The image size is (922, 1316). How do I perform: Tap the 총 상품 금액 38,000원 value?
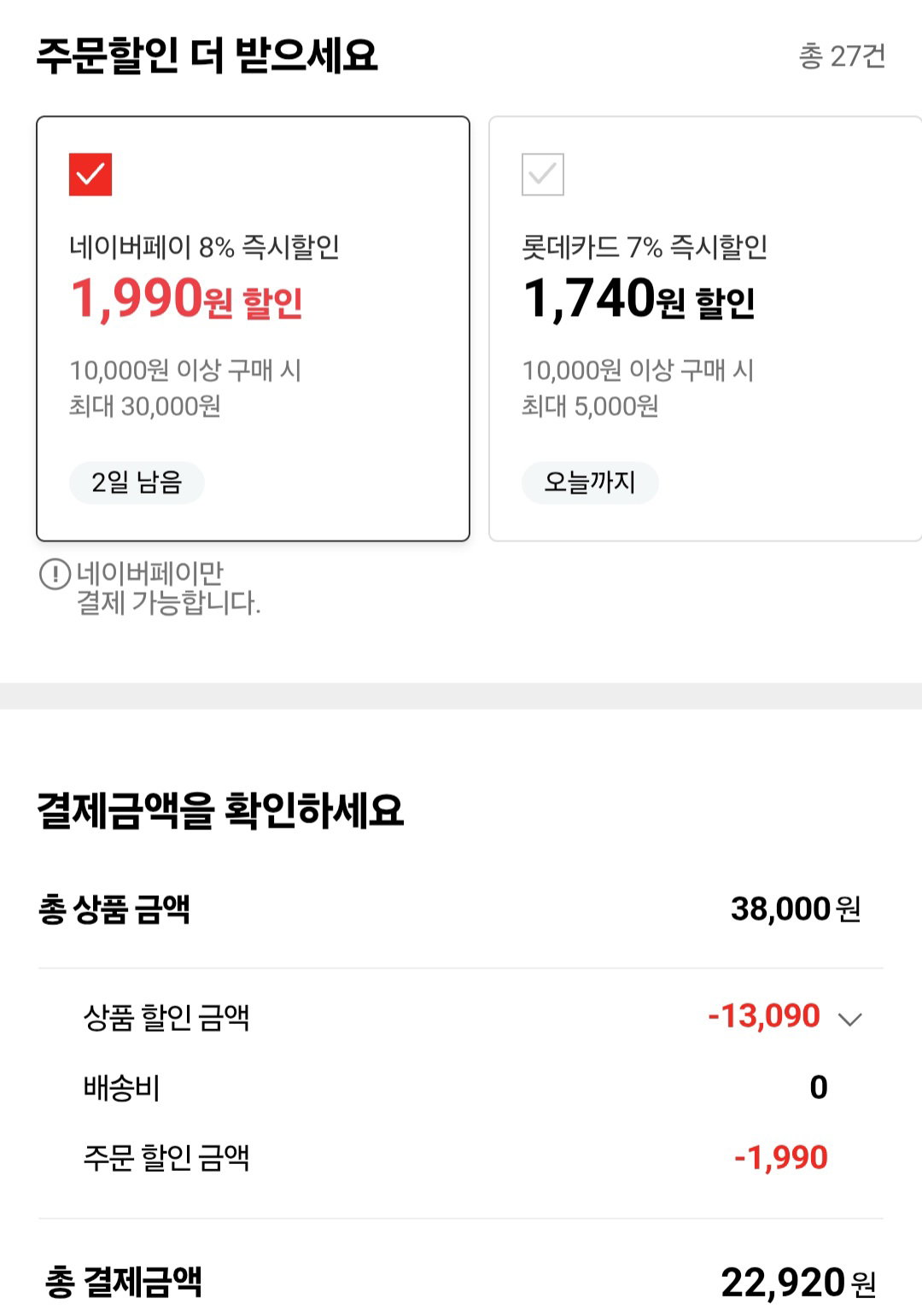click(x=796, y=909)
